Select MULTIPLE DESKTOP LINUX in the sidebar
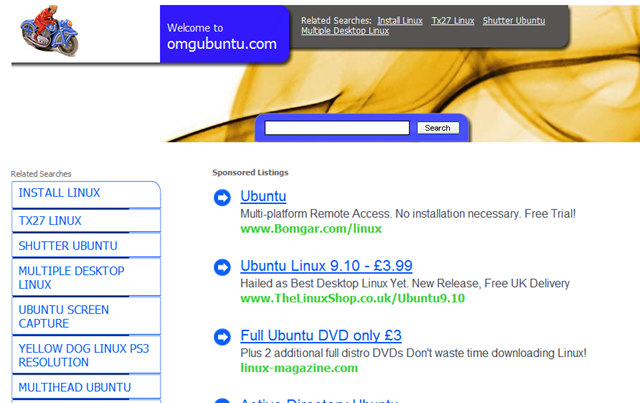 pyautogui.click(x=86, y=278)
